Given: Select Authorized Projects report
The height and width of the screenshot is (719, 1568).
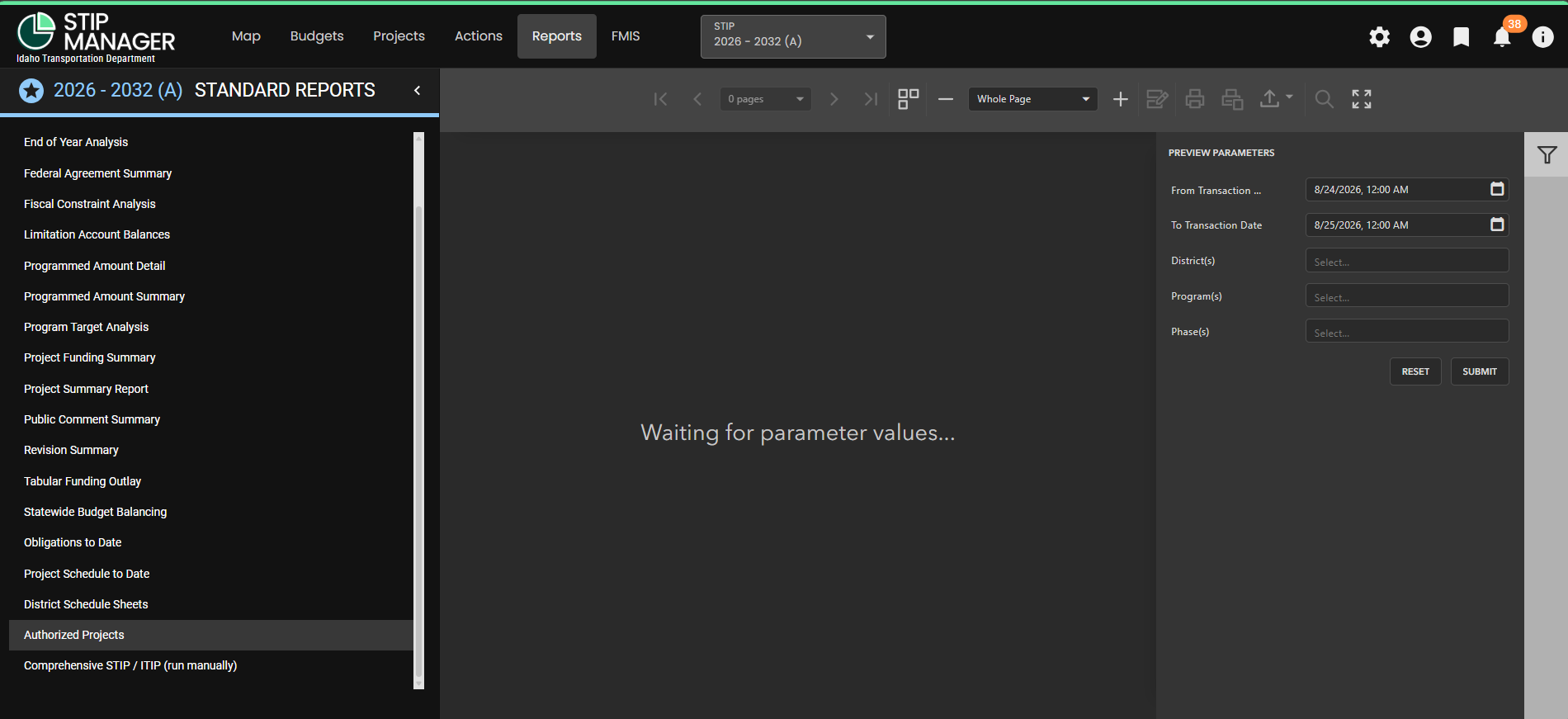Looking at the screenshot, I should [210, 635].
